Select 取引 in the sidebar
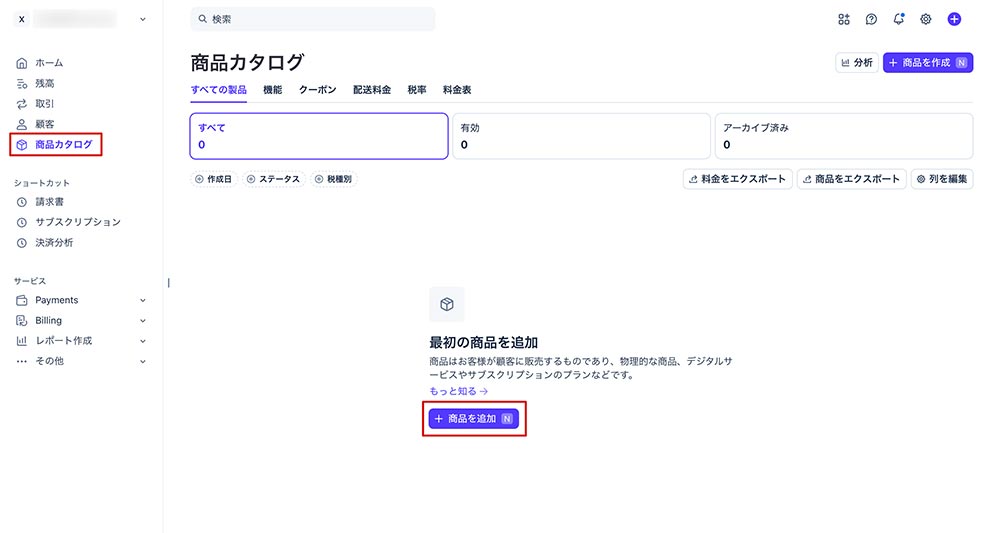This screenshot has height=533, width=1000. click(x=44, y=104)
